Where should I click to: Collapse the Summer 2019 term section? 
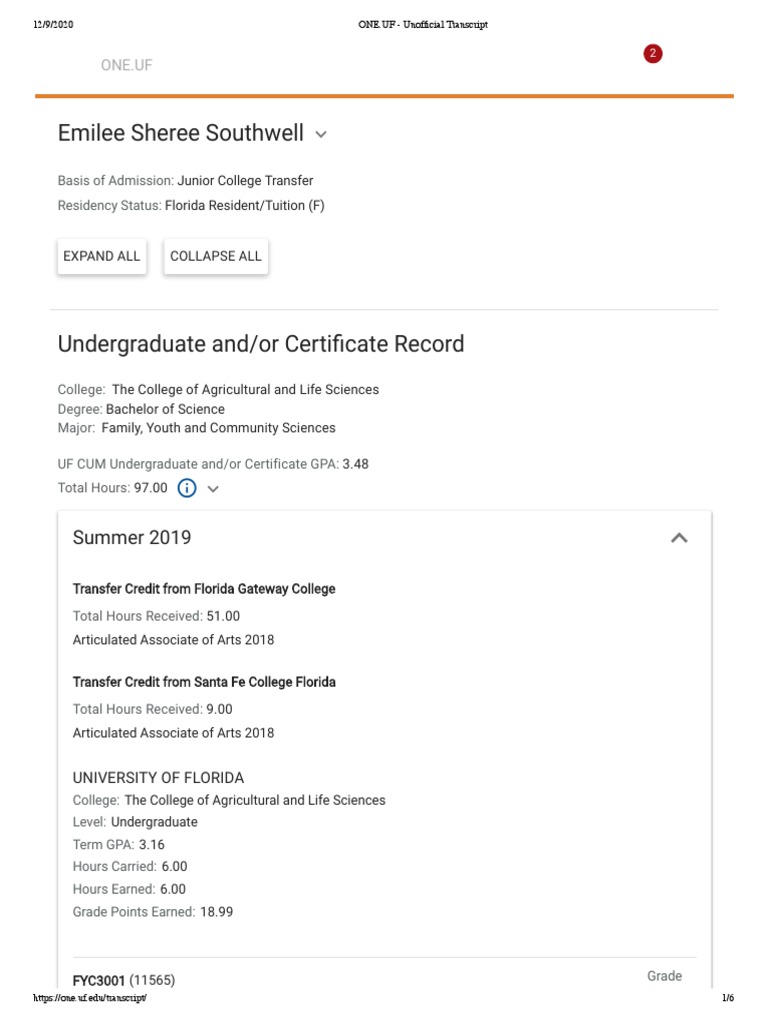(x=679, y=538)
